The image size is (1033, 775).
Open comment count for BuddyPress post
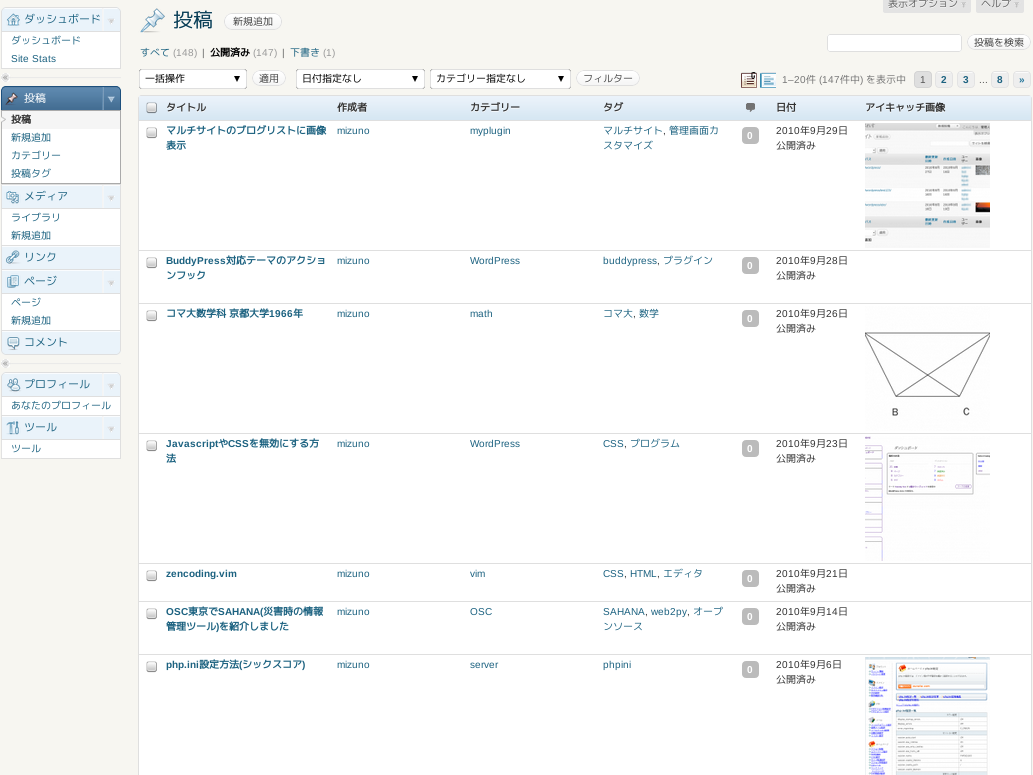[750, 266]
